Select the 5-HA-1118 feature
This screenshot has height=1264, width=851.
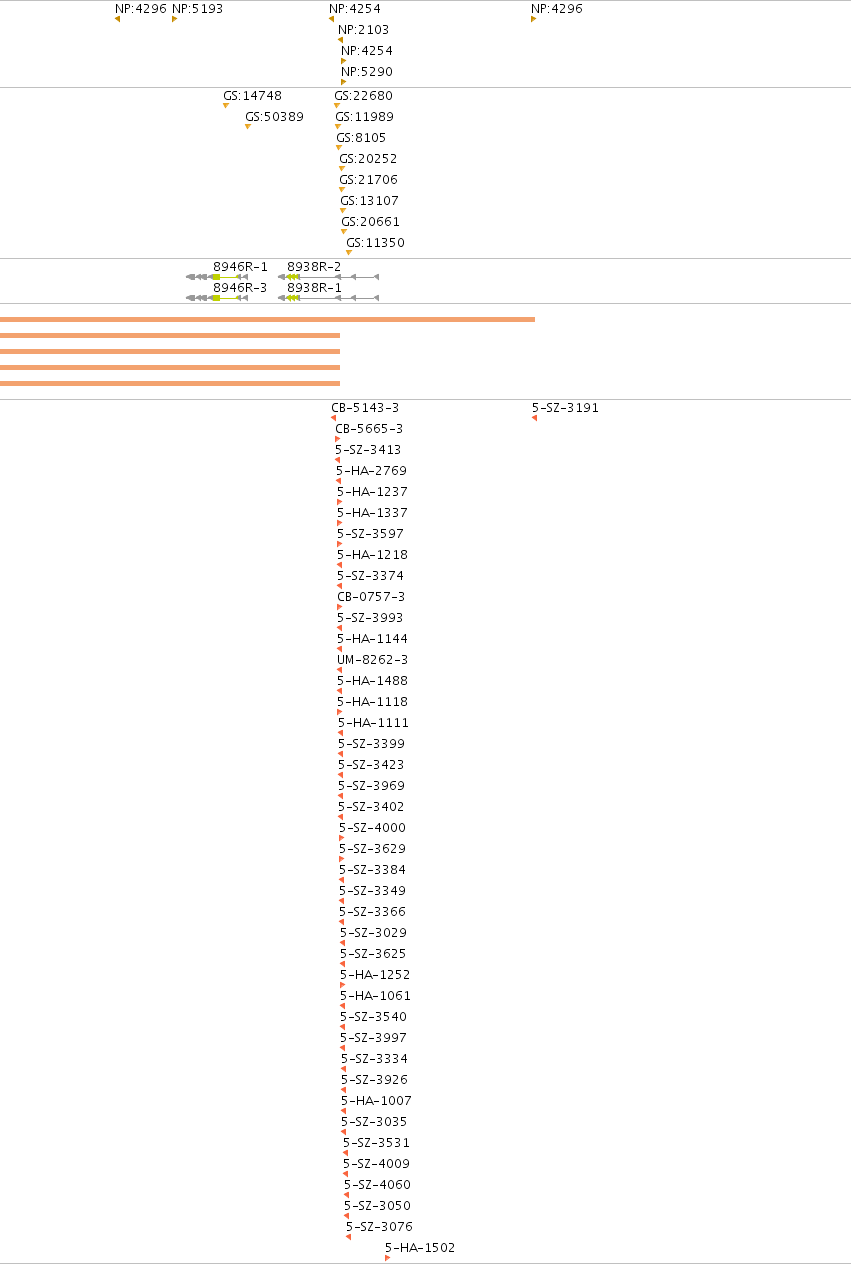click(372, 702)
